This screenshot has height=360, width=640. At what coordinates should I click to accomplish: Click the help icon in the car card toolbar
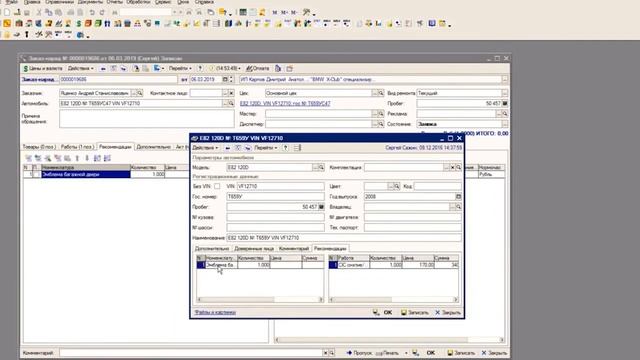pos(286,148)
